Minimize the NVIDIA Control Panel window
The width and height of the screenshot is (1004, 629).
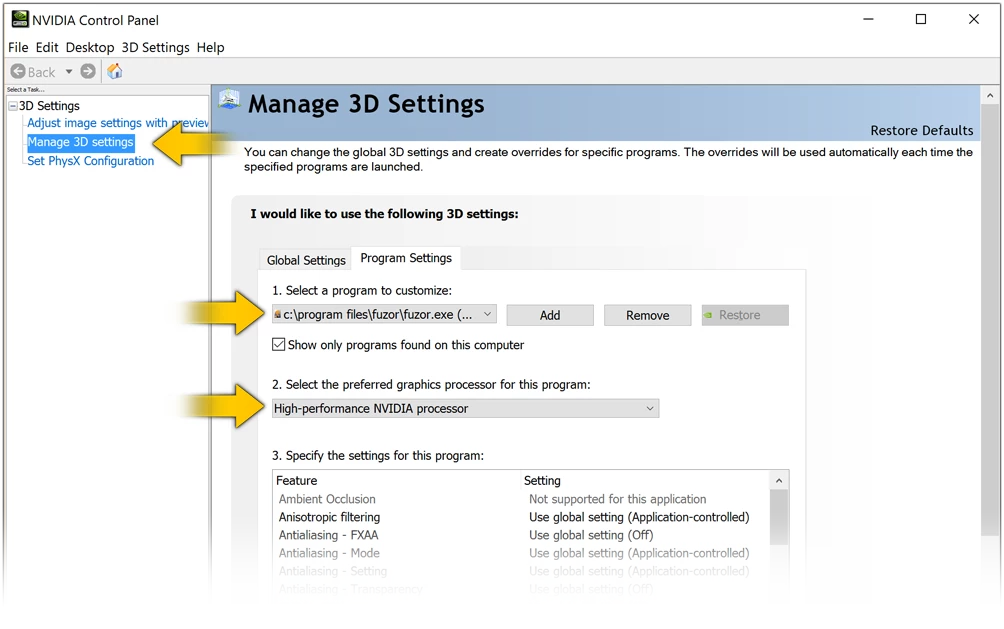(x=868, y=19)
